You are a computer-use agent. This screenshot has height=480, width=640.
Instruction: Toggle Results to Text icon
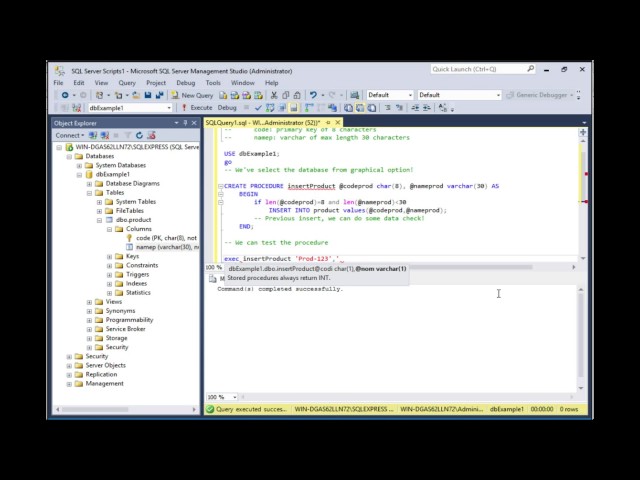(x=348, y=108)
